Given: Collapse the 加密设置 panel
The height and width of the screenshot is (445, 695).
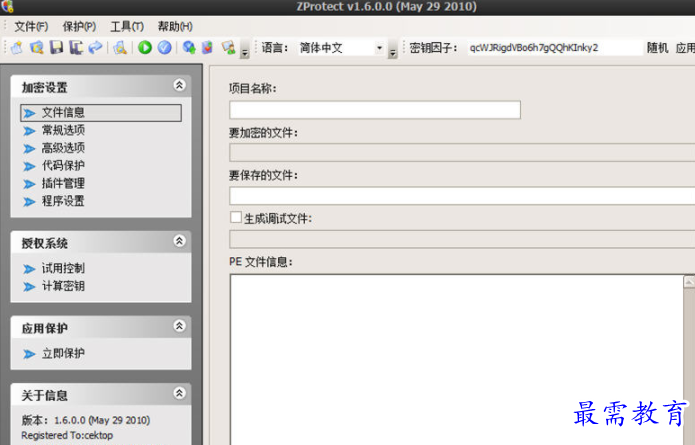Looking at the screenshot, I should [179, 85].
